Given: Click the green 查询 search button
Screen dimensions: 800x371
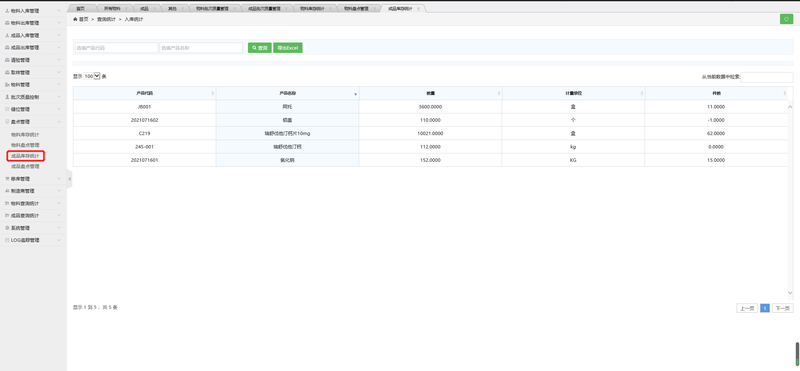Looking at the screenshot, I should tap(260, 47).
